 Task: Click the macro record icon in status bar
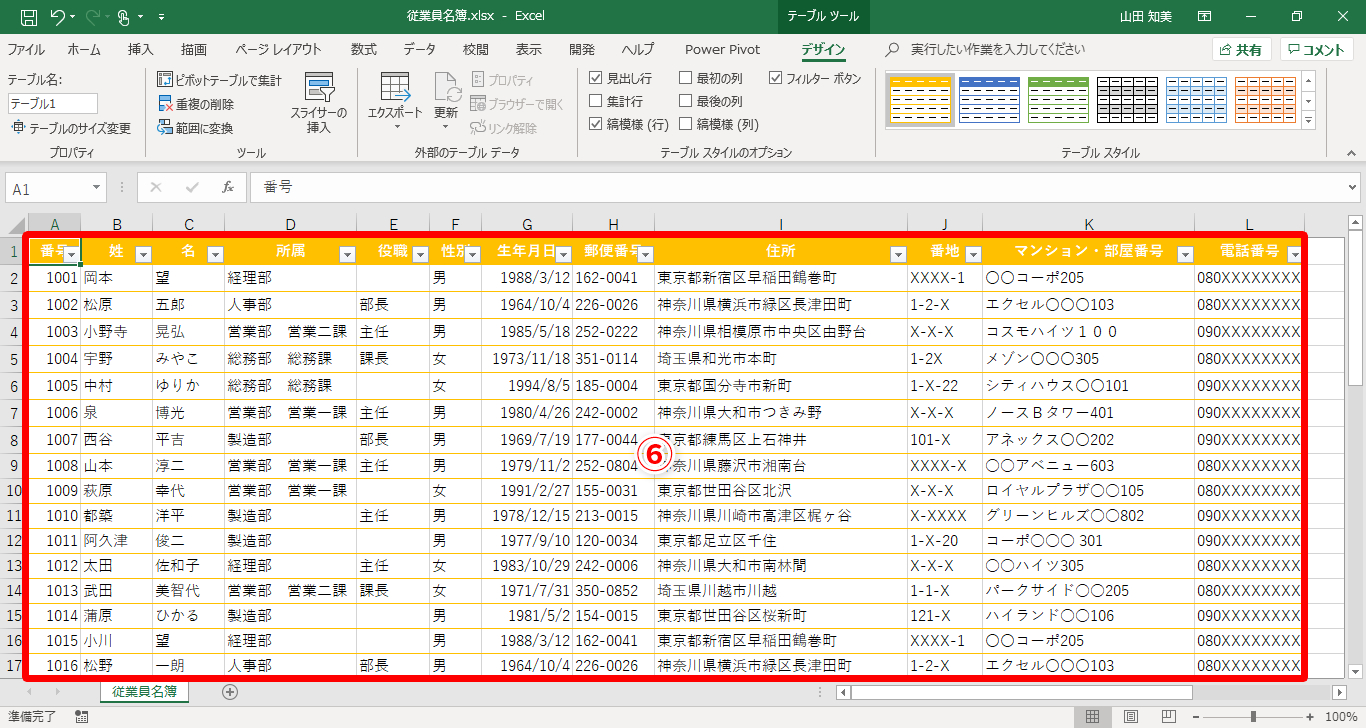click(x=82, y=716)
